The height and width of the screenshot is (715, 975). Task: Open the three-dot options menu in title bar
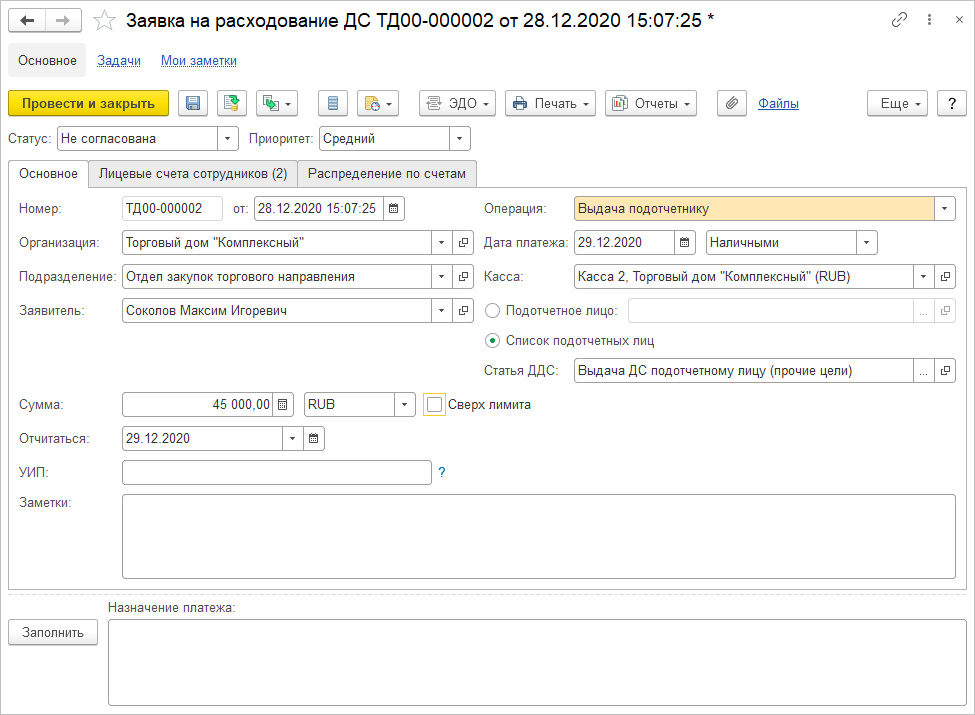tap(929, 20)
